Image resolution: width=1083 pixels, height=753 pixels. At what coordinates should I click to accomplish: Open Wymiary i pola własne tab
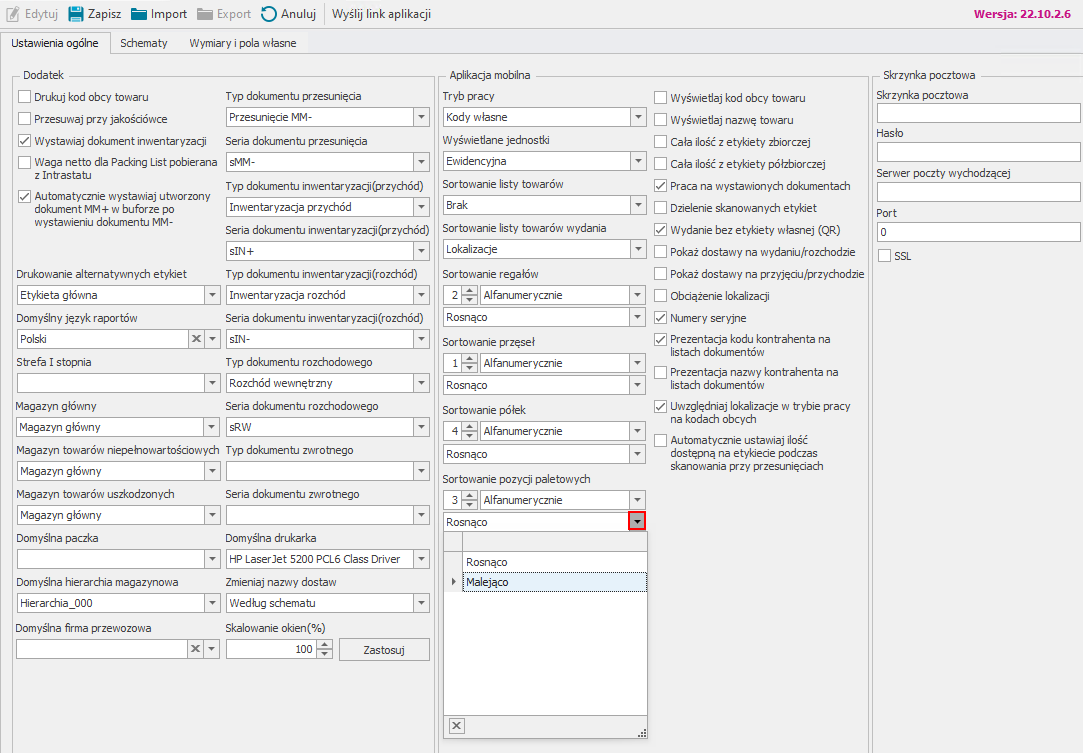click(x=242, y=44)
